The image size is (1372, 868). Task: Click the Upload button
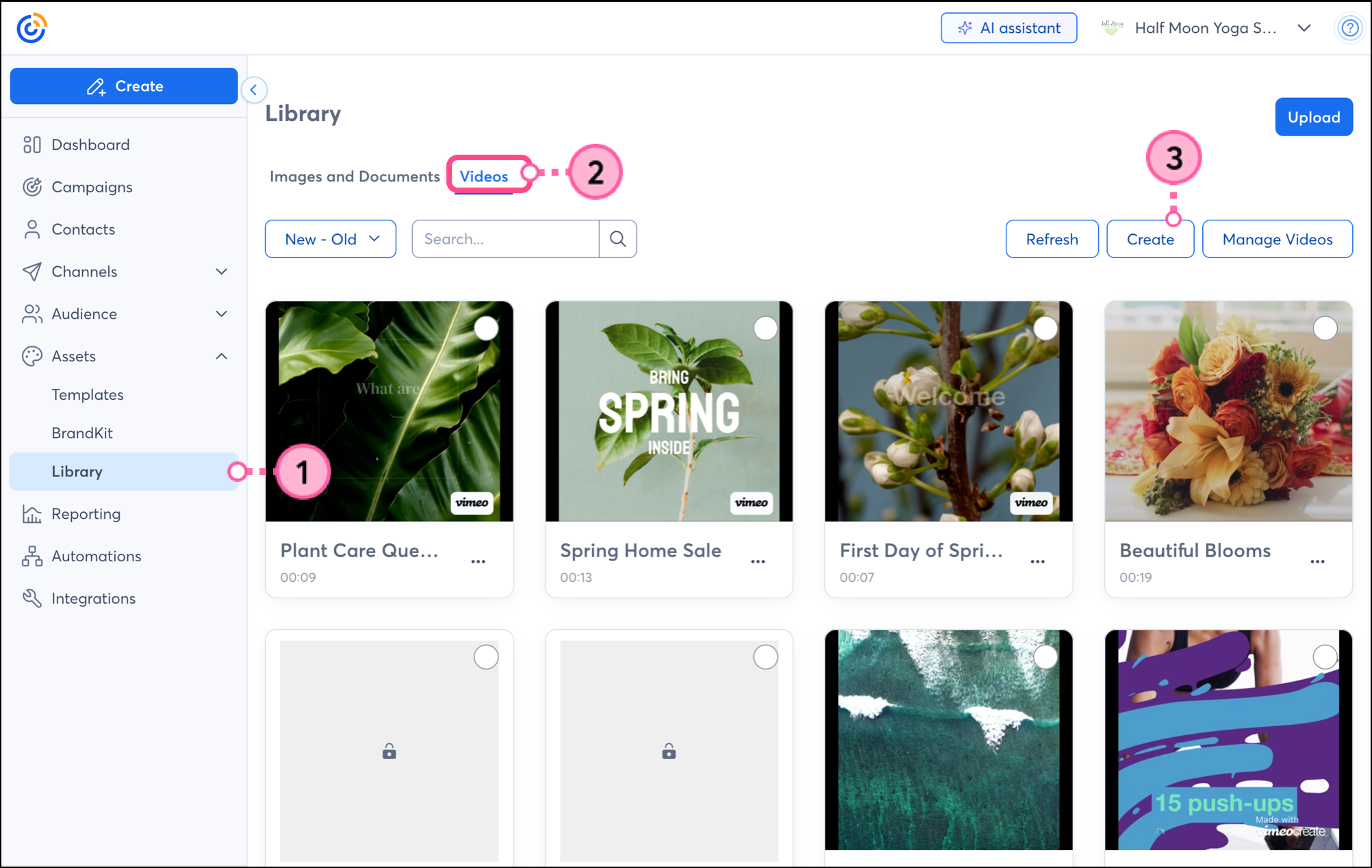(1313, 117)
